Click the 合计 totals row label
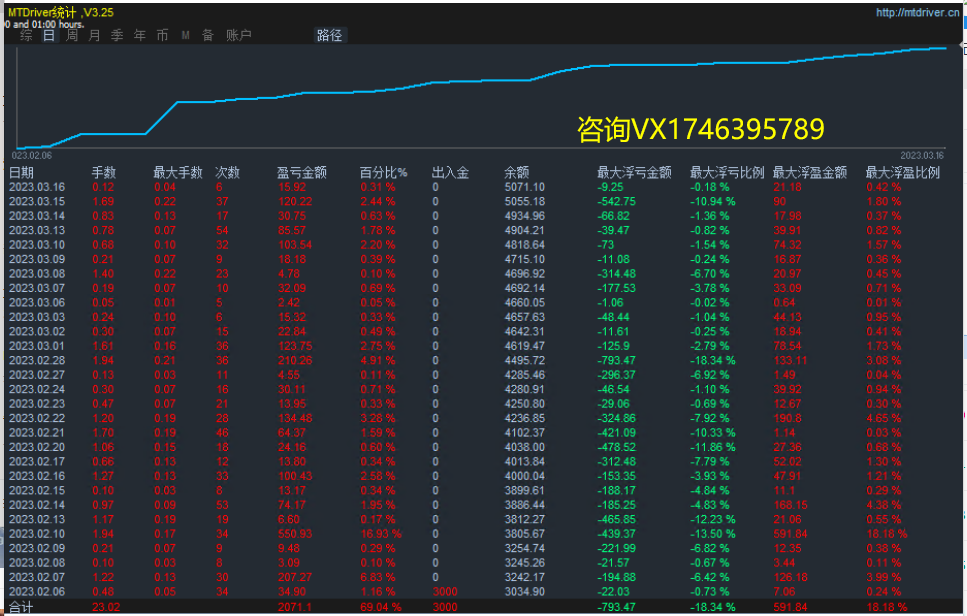This screenshot has width=967, height=616. pyautogui.click(x=21, y=606)
